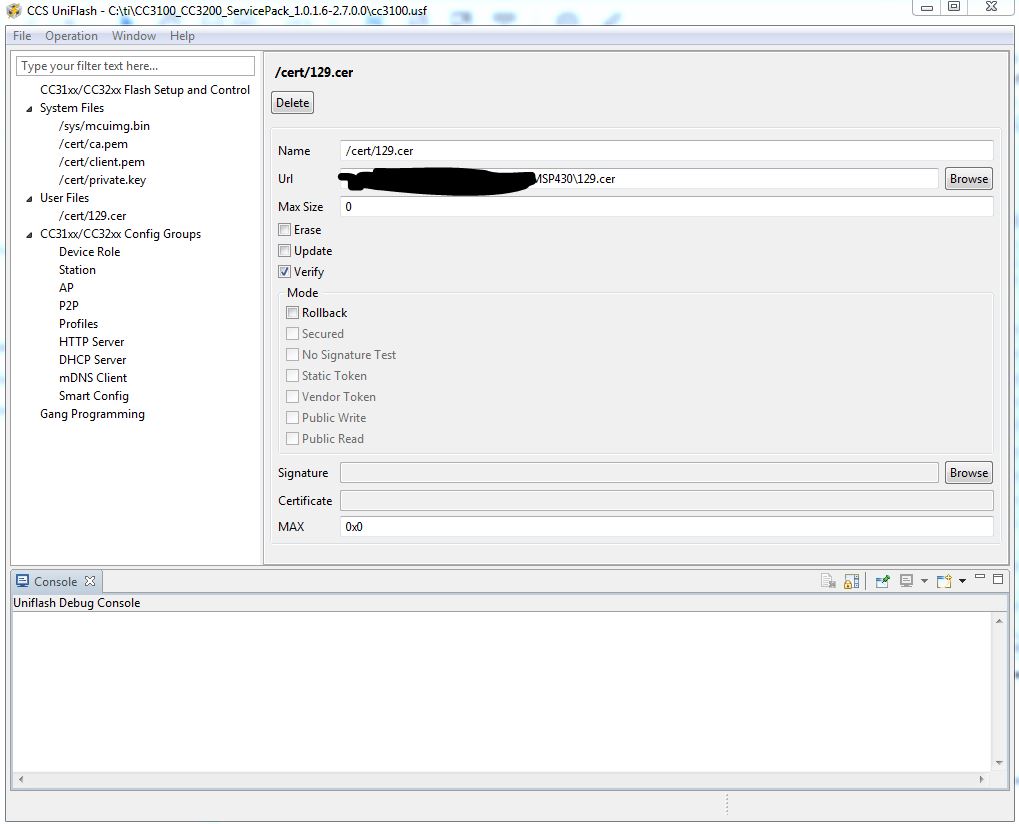Select mDNS Client config group

[x=93, y=378]
